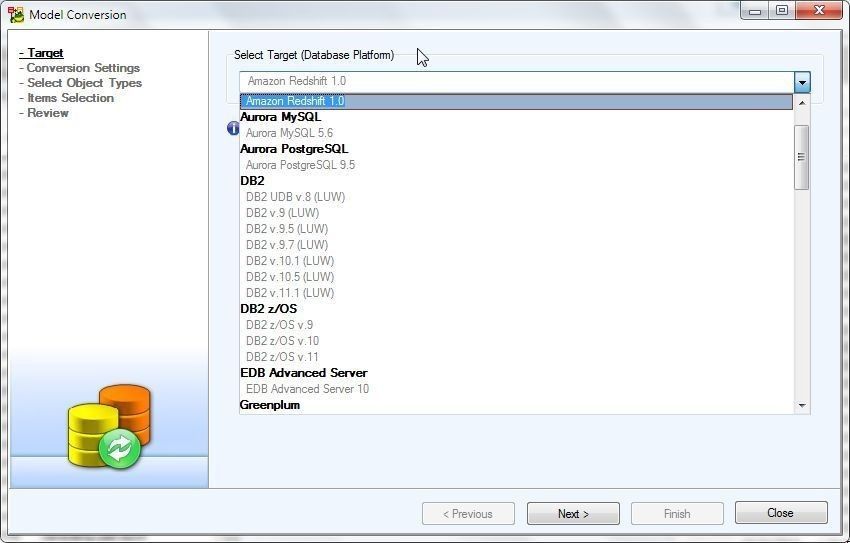Screen dimensions: 850x543
Task: Maximize the Model Conversion window
Action: pyautogui.click(x=782, y=10)
